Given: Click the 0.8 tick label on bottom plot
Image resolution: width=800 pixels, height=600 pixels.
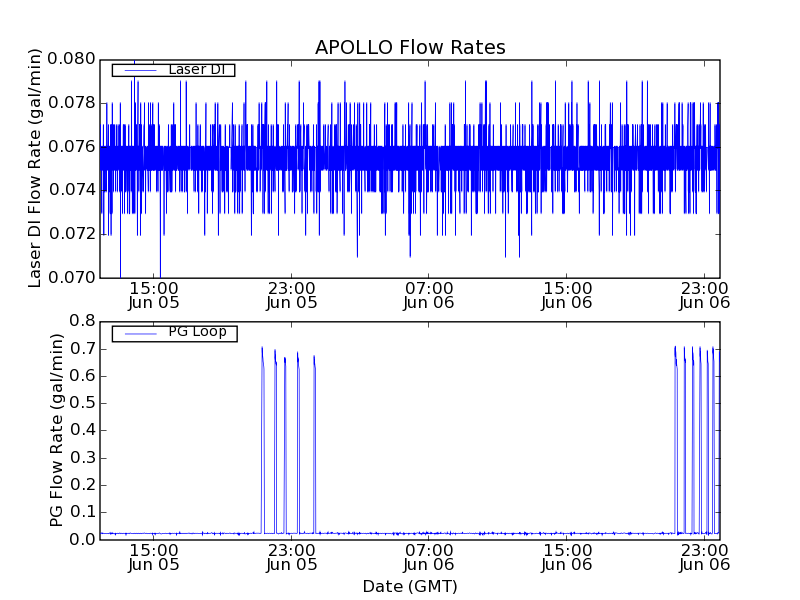Looking at the screenshot, I should coord(81,321).
